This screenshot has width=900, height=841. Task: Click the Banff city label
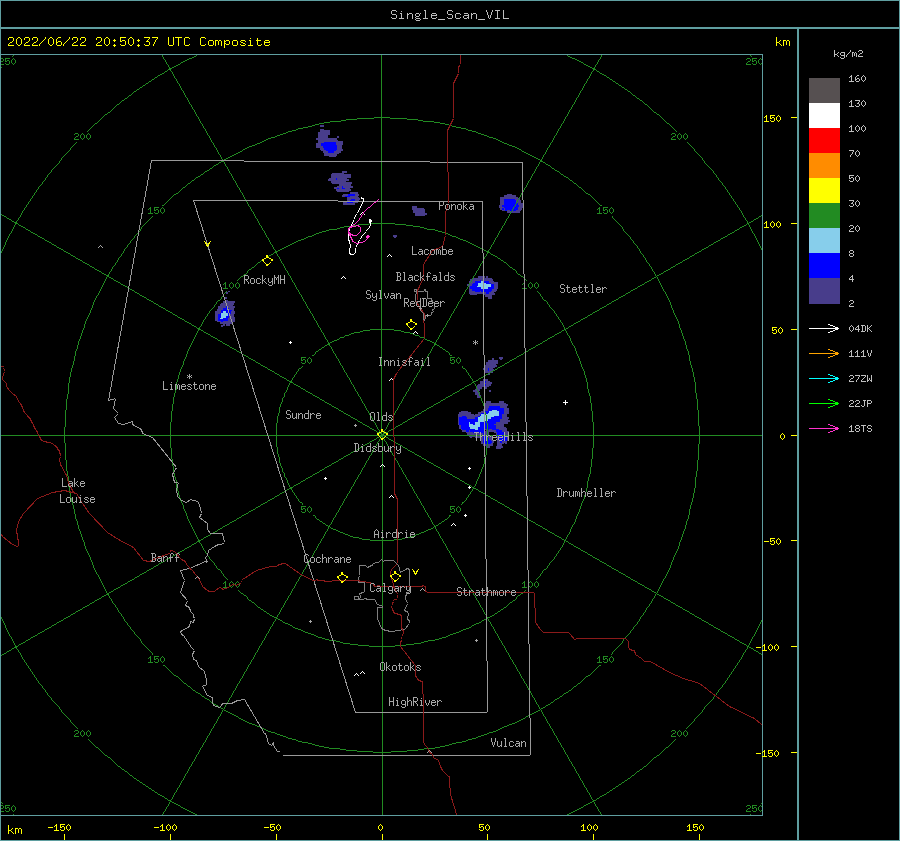(x=165, y=557)
